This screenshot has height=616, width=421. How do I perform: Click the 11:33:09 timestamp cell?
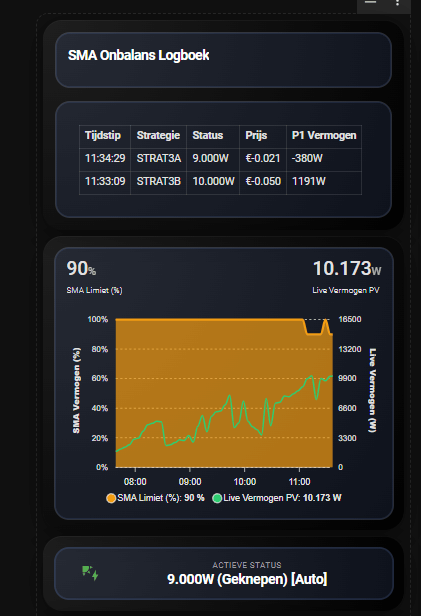point(105,182)
